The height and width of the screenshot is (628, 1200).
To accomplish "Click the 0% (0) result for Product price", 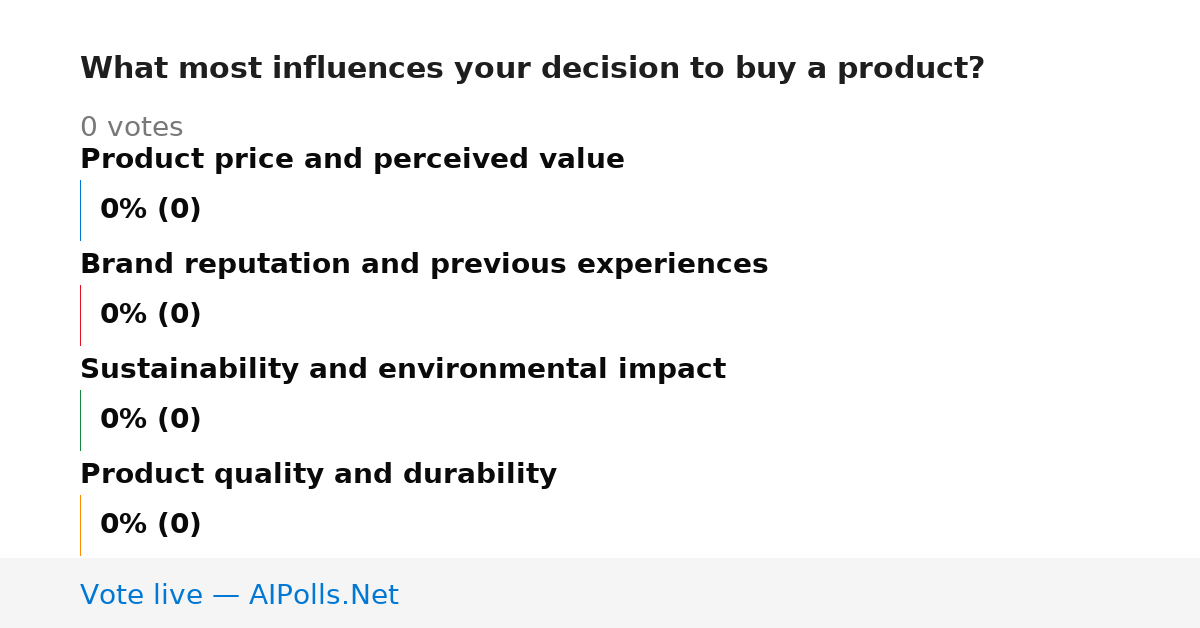I will [x=151, y=210].
